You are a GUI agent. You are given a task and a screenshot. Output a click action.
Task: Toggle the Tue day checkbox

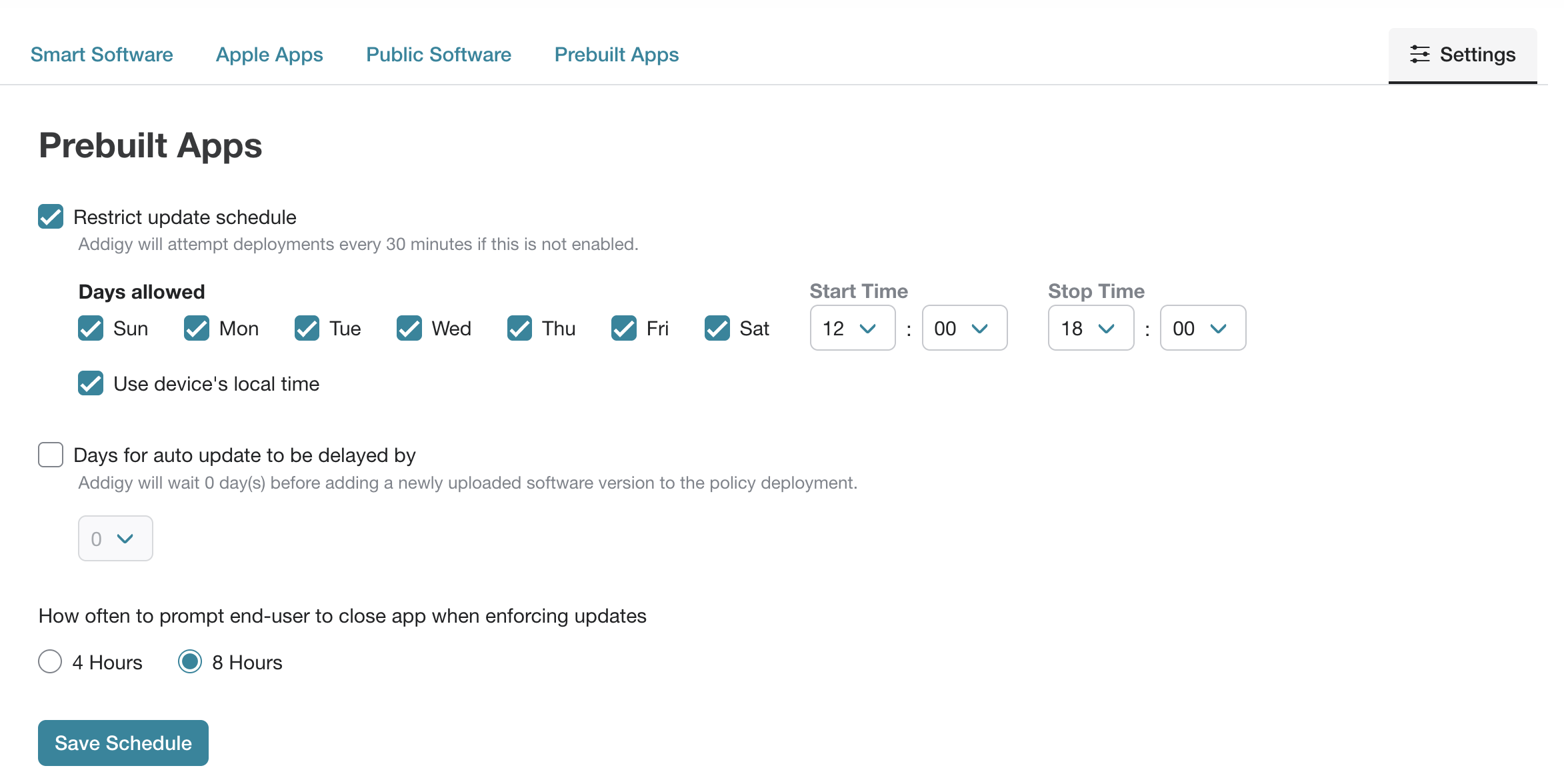[x=307, y=328]
